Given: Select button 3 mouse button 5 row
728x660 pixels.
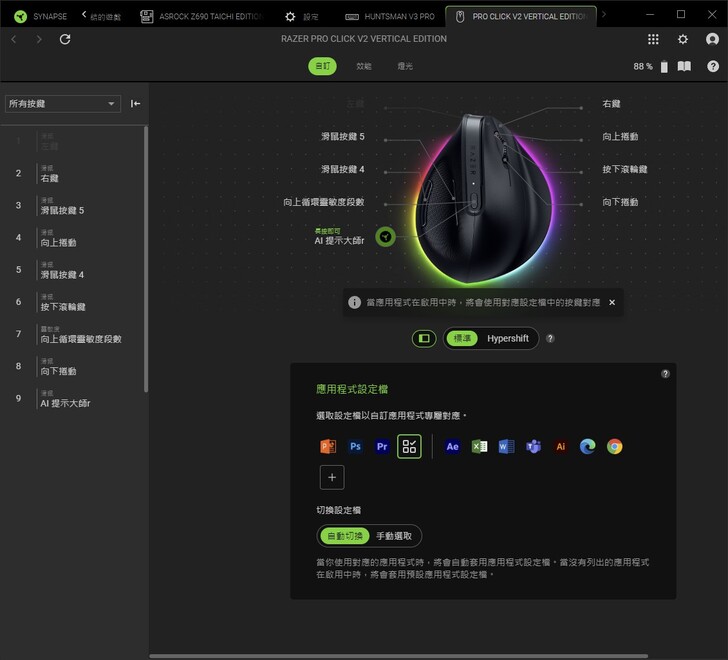Looking at the screenshot, I should pyautogui.click(x=74, y=205).
